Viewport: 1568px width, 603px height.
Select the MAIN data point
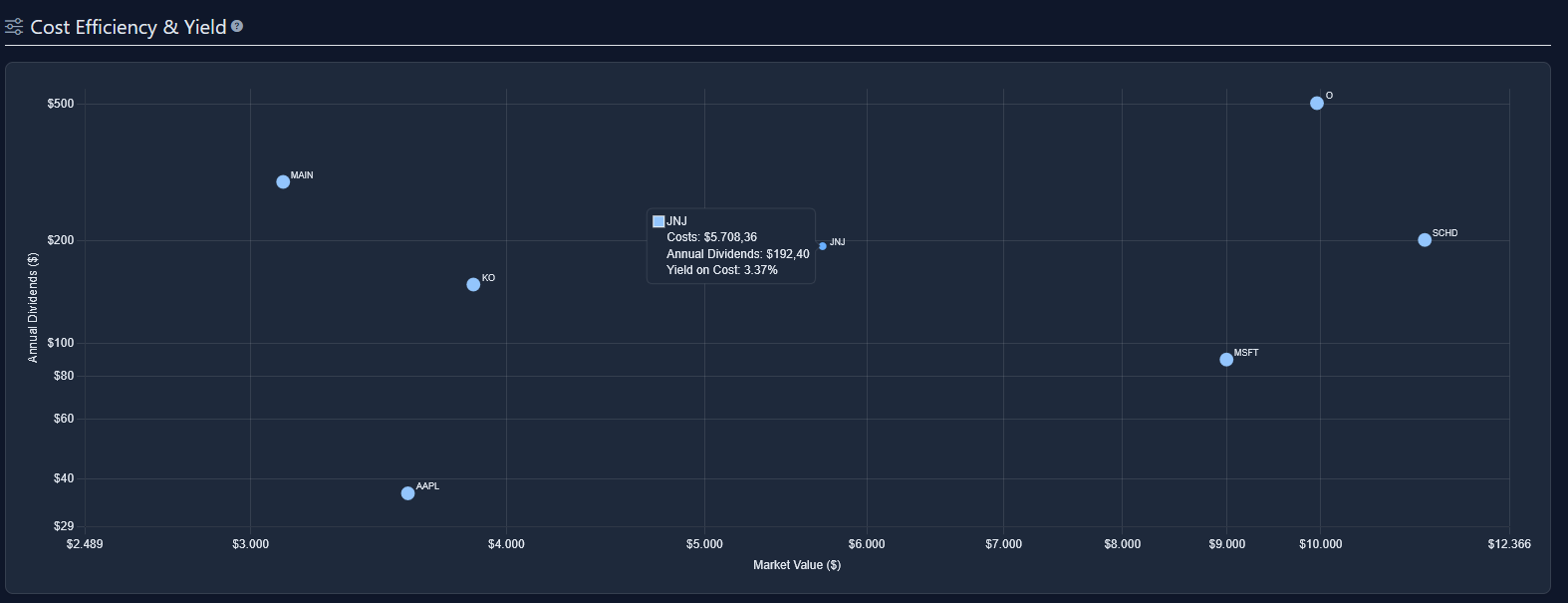[x=283, y=181]
